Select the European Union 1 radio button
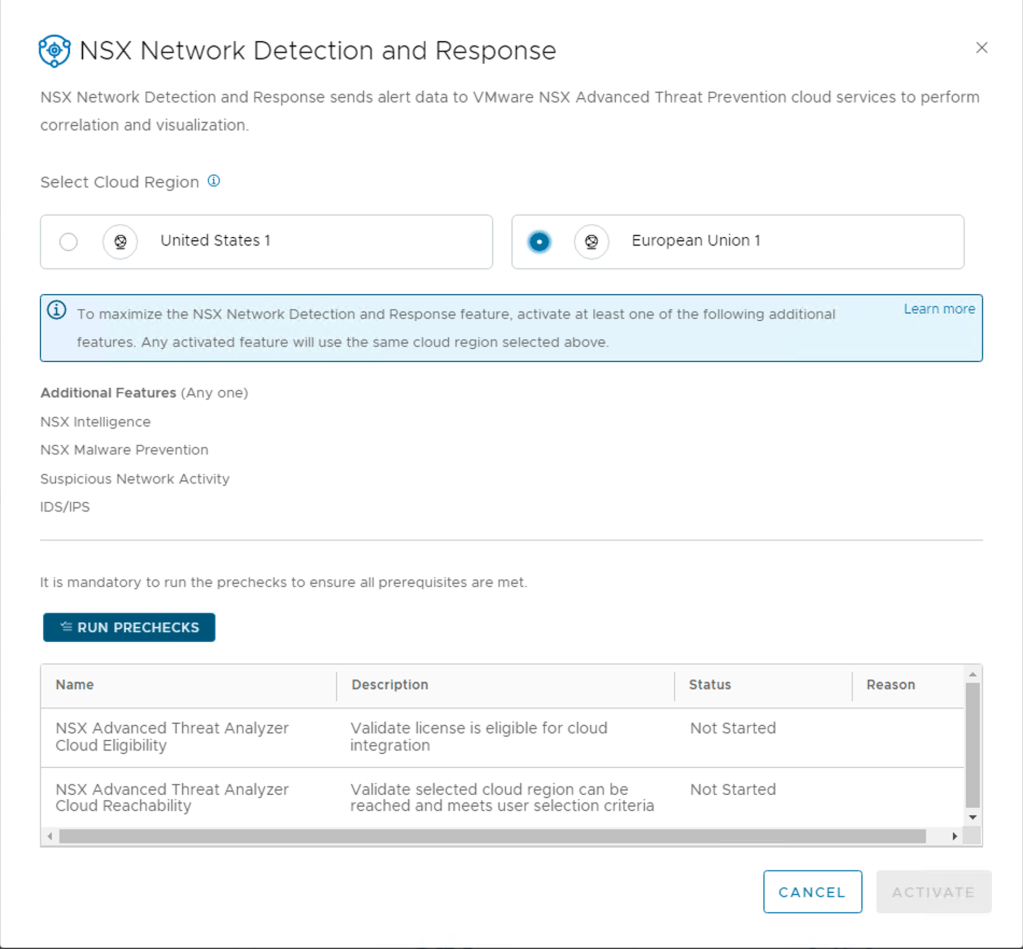1023x949 pixels. (x=539, y=241)
